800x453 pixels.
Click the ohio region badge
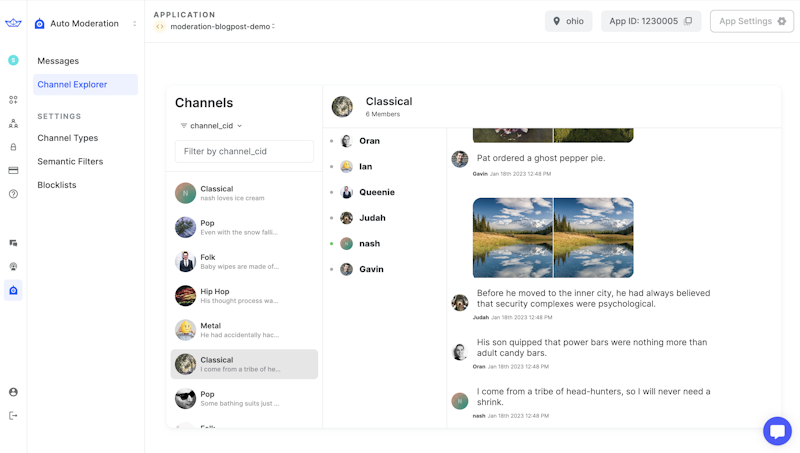click(568, 21)
